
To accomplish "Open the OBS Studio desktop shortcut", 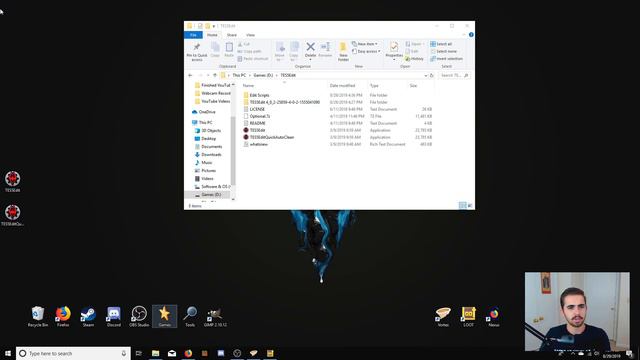I will pyautogui.click(x=139, y=316).
